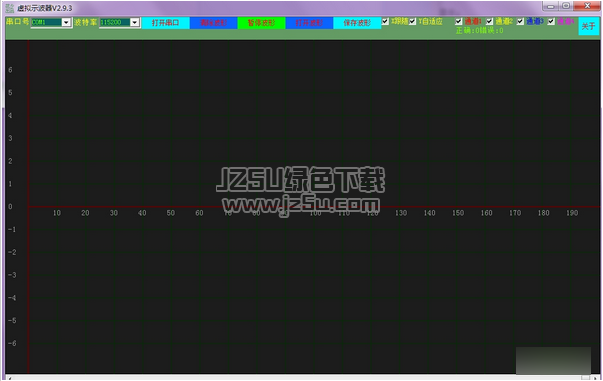Maximize the 虚拟示波器 window
Screen dimensions: 603x381
coord(566,6)
